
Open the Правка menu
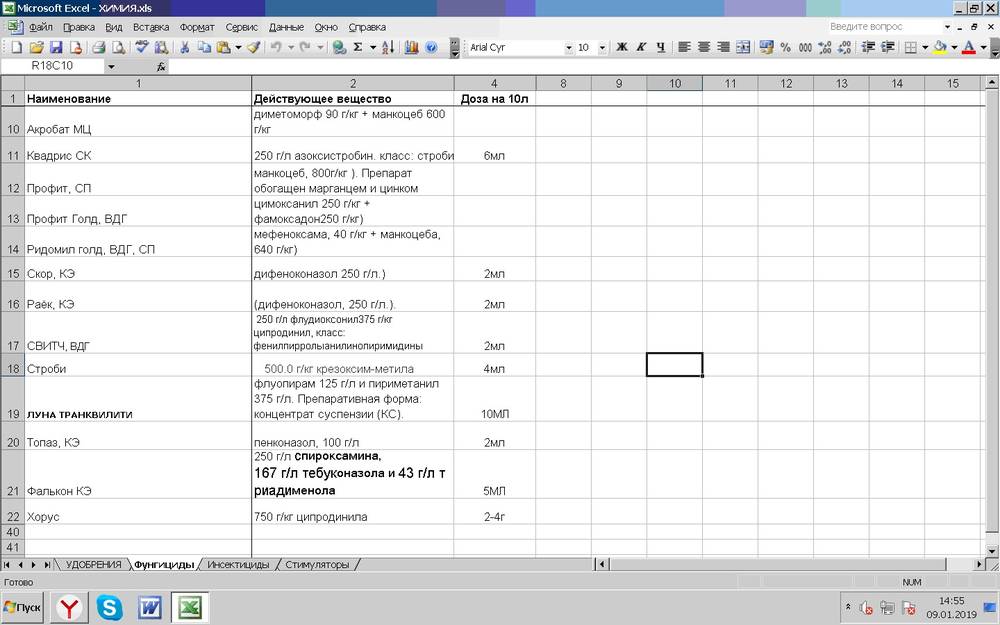pos(79,27)
